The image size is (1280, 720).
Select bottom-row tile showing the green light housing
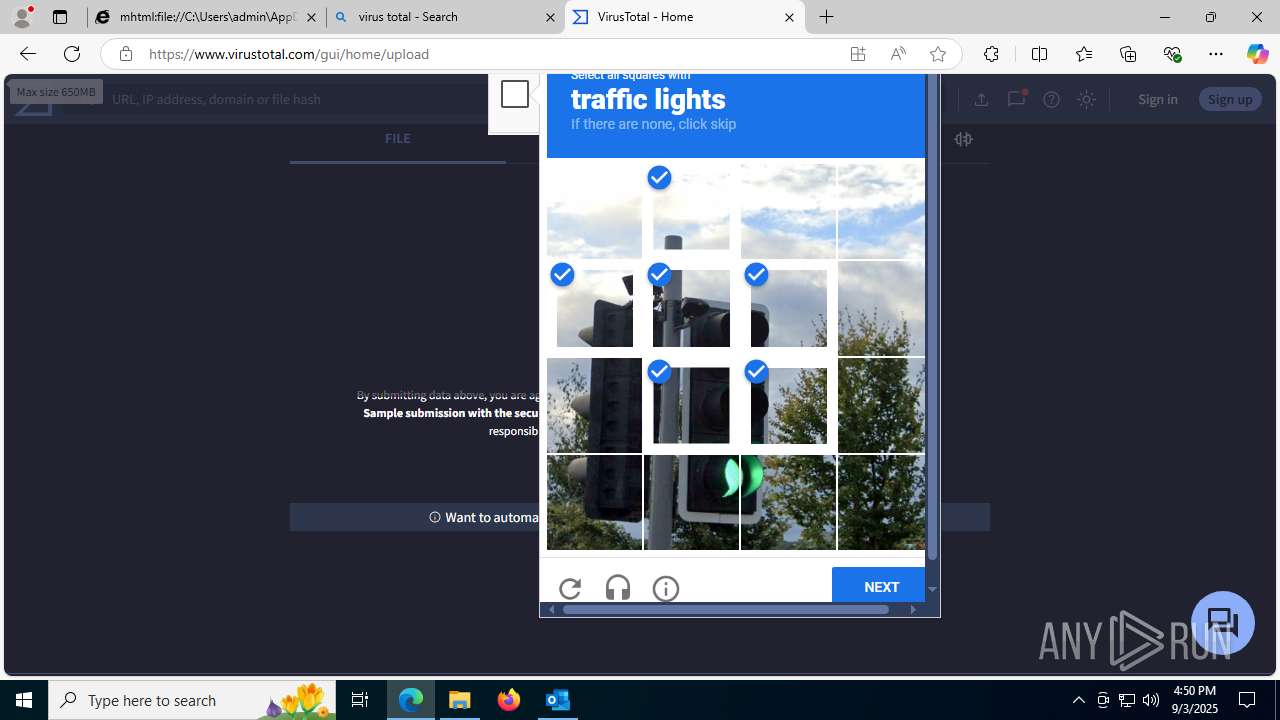click(x=691, y=502)
